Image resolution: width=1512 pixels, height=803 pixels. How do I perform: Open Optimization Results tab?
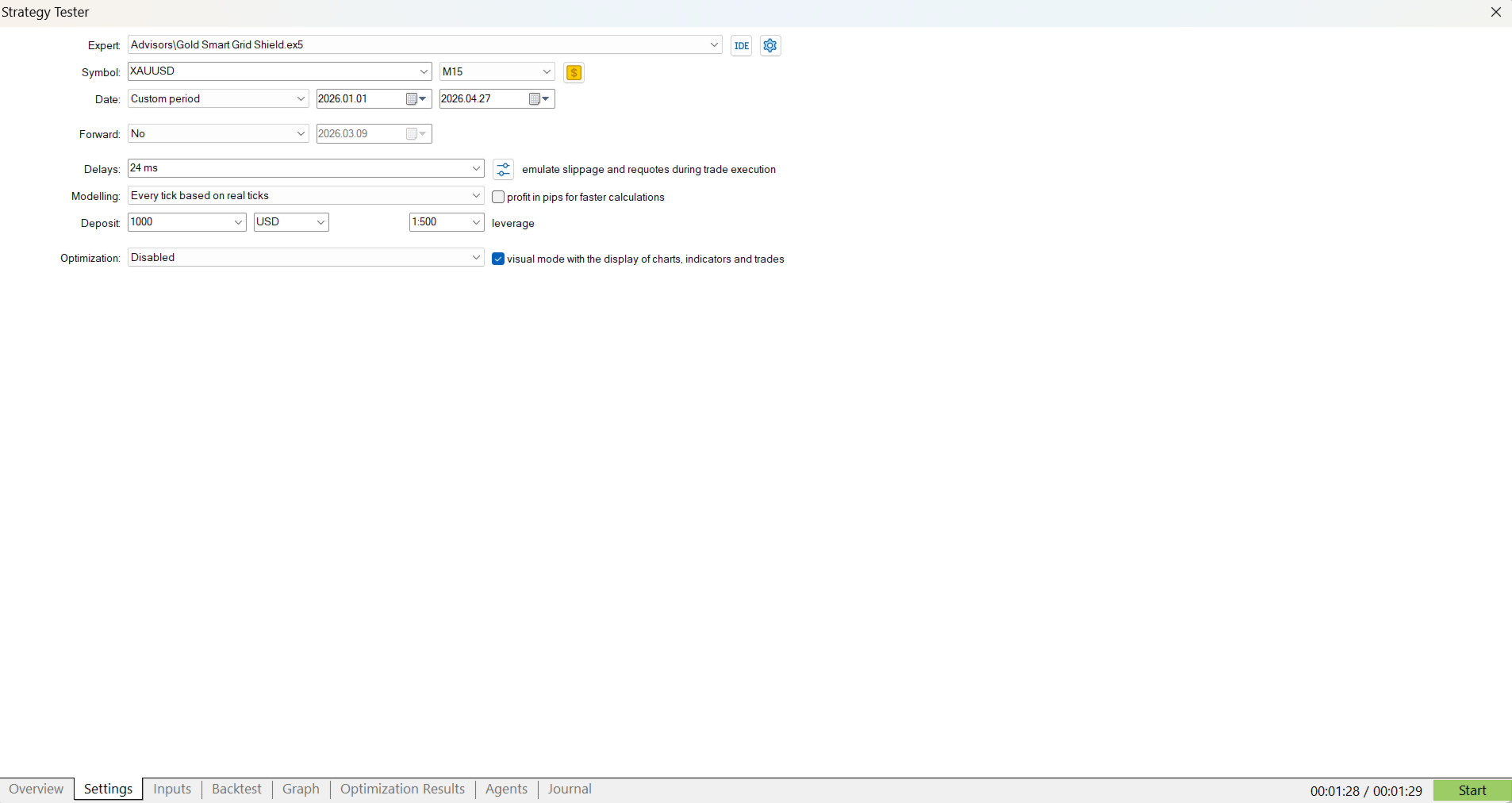[402, 790]
